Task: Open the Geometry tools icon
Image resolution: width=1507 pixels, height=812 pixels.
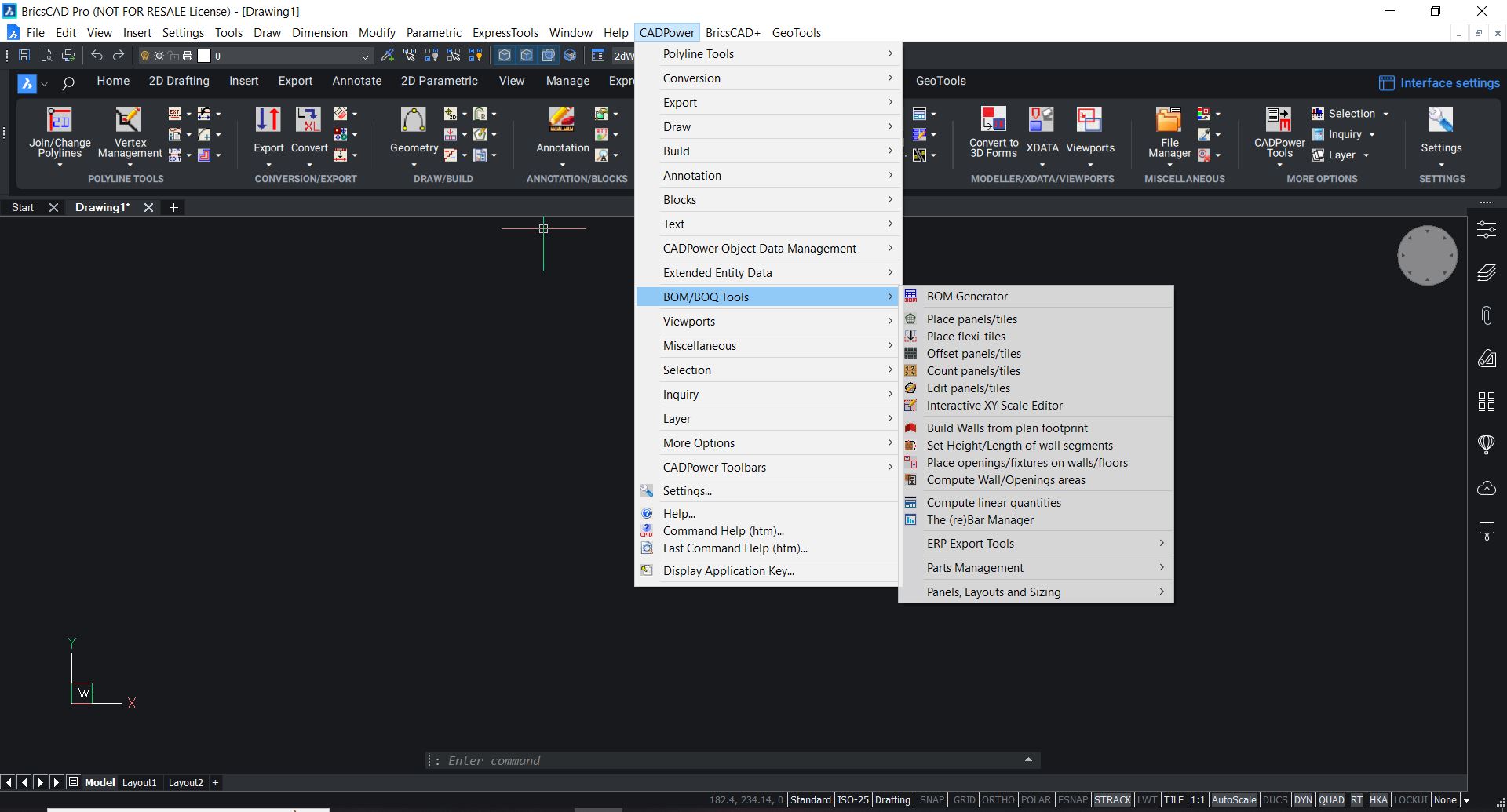Action: point(414,120)
